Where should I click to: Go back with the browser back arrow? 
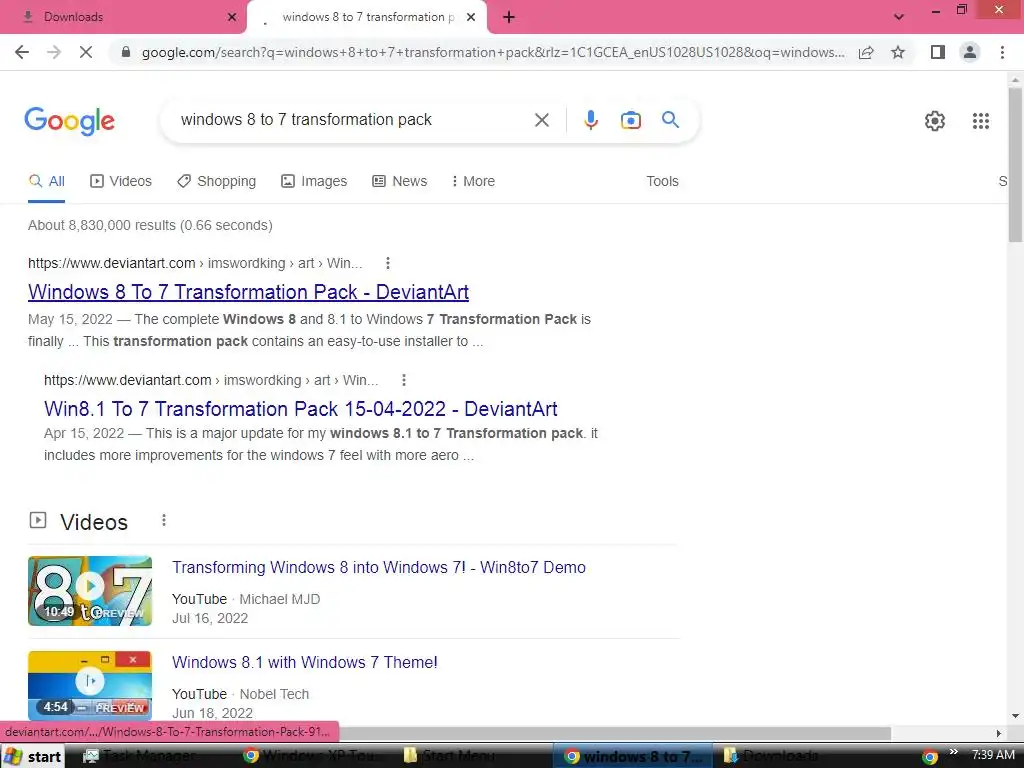point(22,52)
